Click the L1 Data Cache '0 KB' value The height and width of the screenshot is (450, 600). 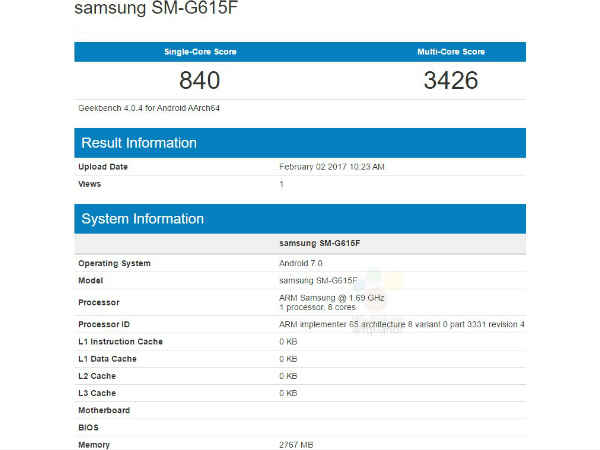[288, 359]
